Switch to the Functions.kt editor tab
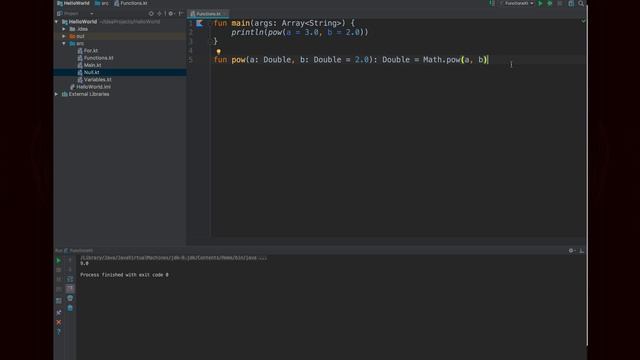 208,14
